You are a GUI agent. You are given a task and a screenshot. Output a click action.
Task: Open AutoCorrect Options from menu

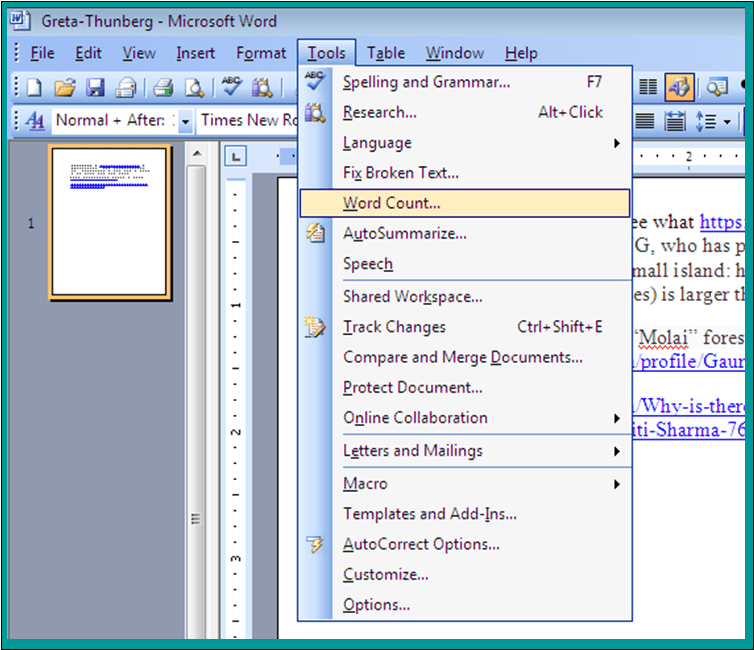(465, 544)
